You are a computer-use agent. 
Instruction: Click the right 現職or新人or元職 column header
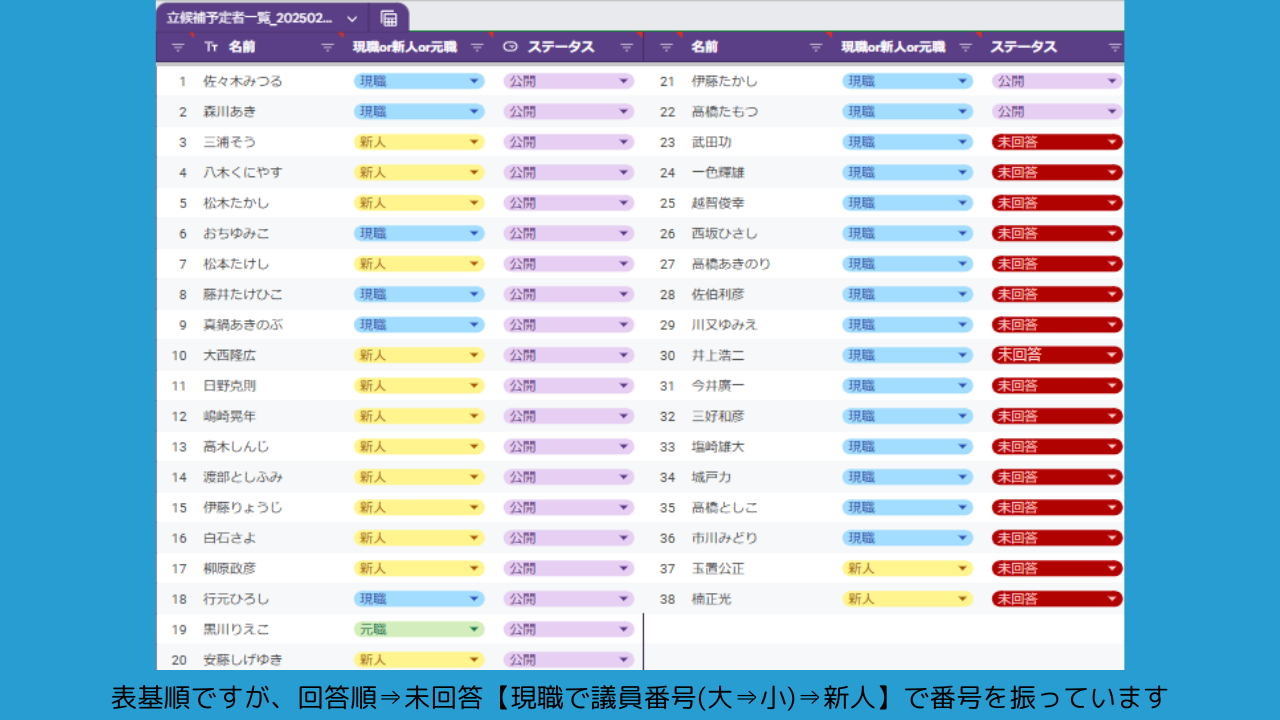(x=892, y=47)
